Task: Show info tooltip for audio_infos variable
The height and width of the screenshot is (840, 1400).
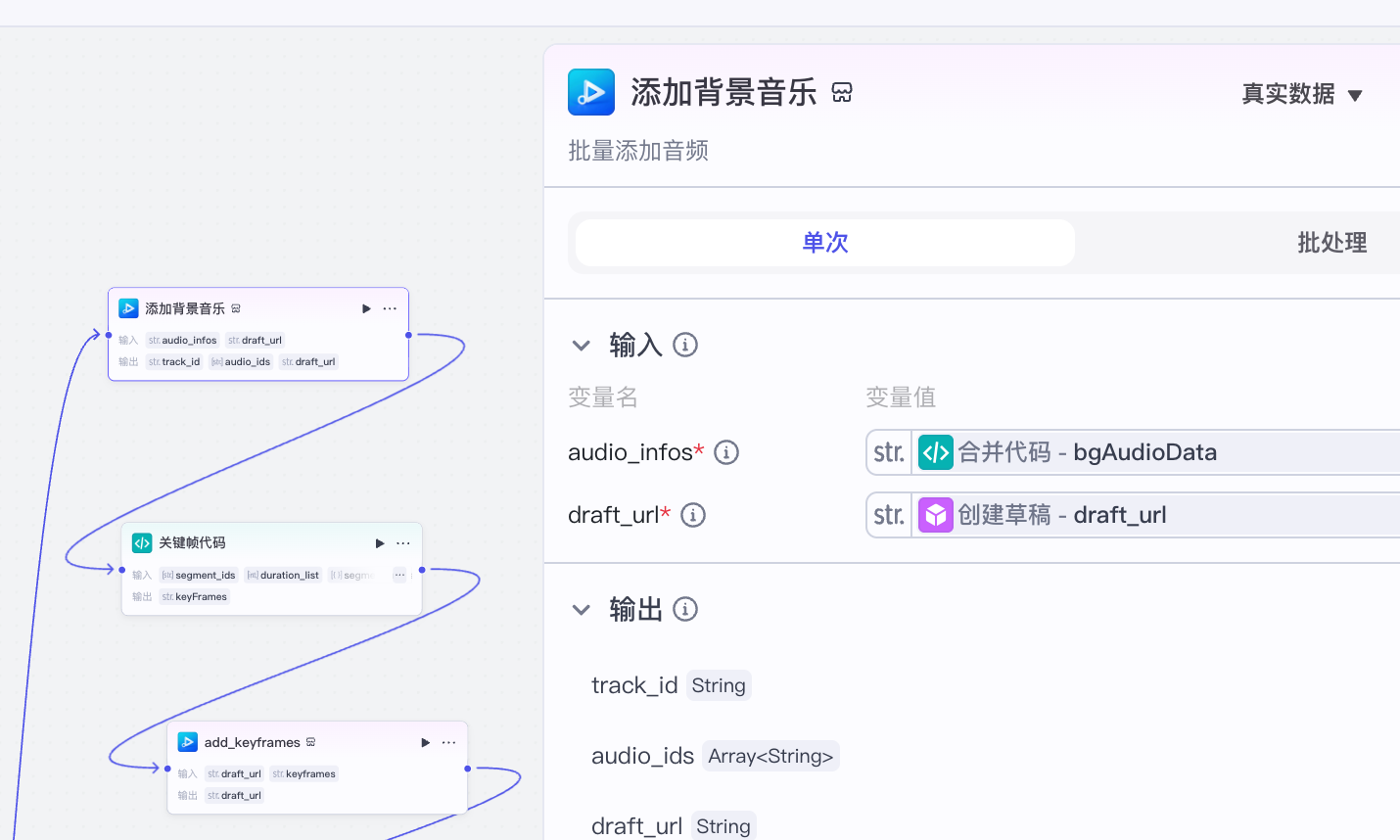Action: 726,452
